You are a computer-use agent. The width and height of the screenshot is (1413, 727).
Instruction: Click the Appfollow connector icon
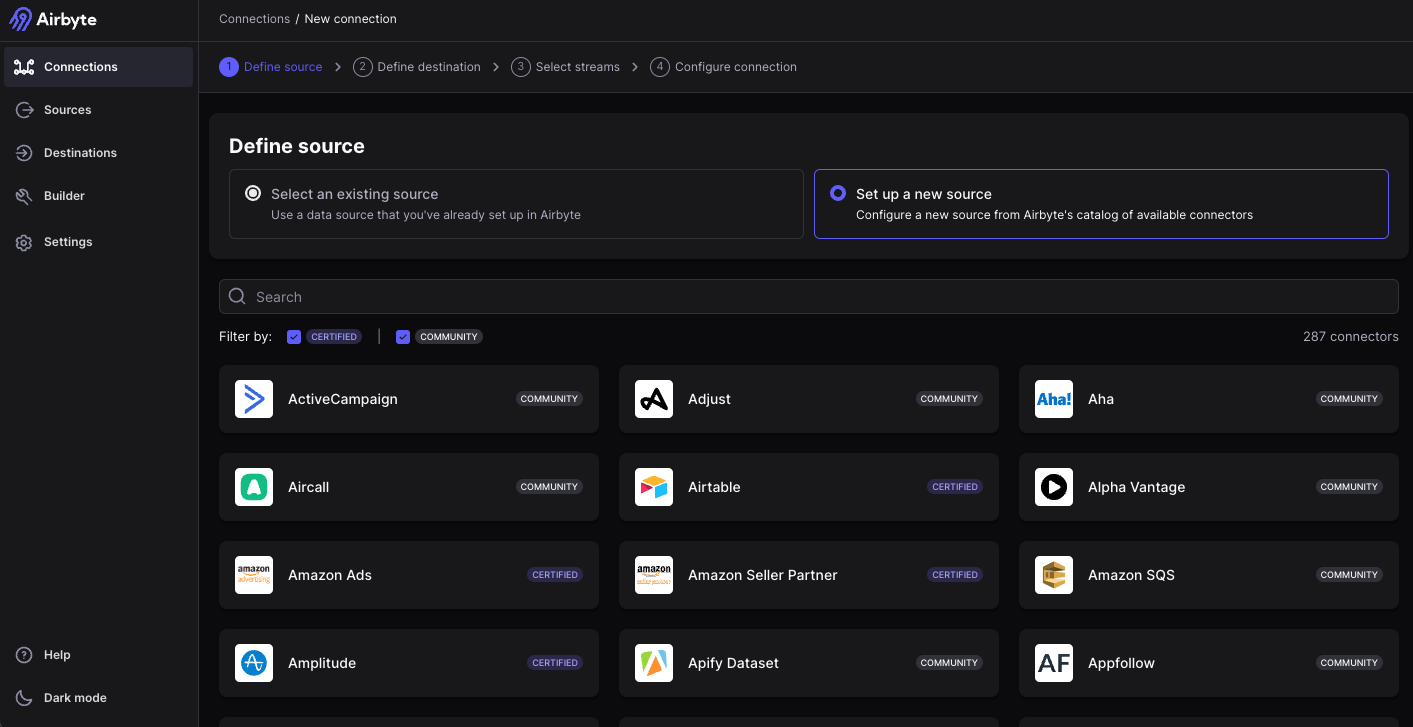1054,663
